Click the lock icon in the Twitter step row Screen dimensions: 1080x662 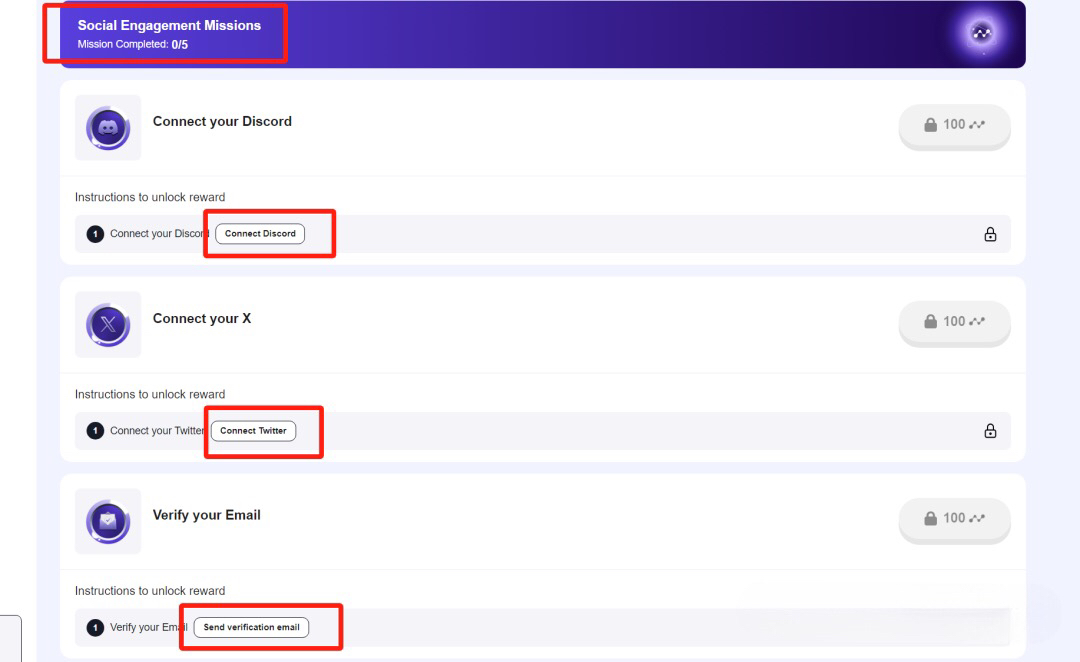pyautogui.click(x=990, y=431)
